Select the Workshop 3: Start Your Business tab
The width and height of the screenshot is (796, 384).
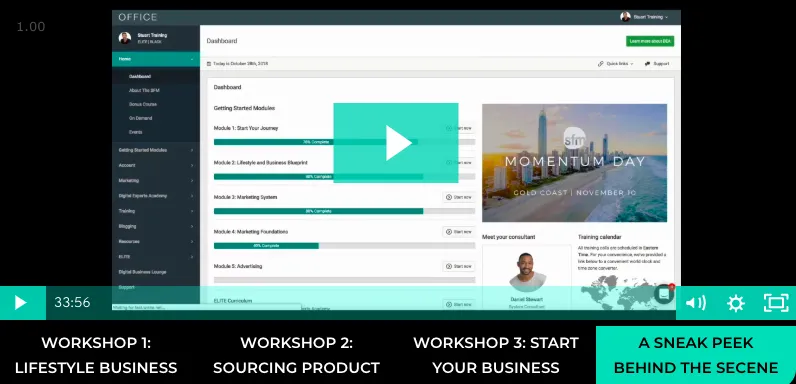(x=496, y=355)
